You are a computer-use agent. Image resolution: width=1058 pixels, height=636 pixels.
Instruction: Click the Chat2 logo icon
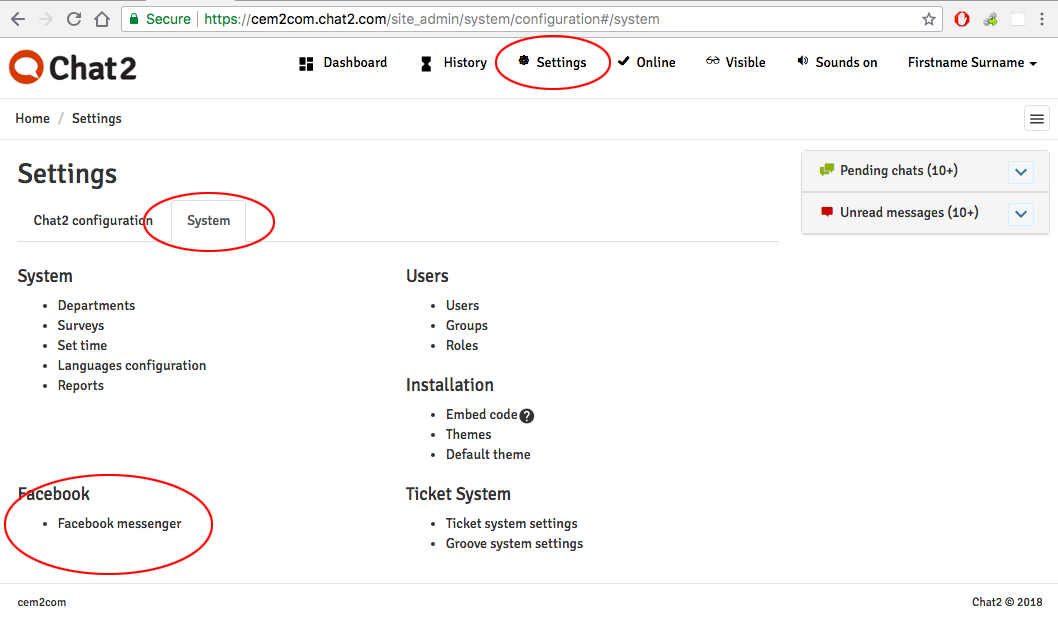click(26, 67)
